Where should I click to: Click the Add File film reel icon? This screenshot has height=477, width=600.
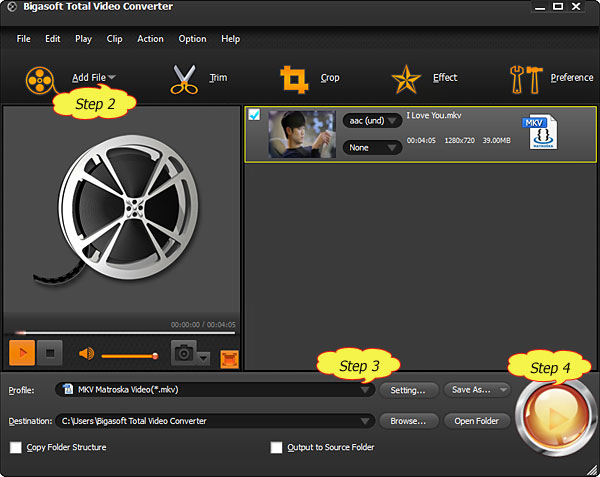pos(39,80)
